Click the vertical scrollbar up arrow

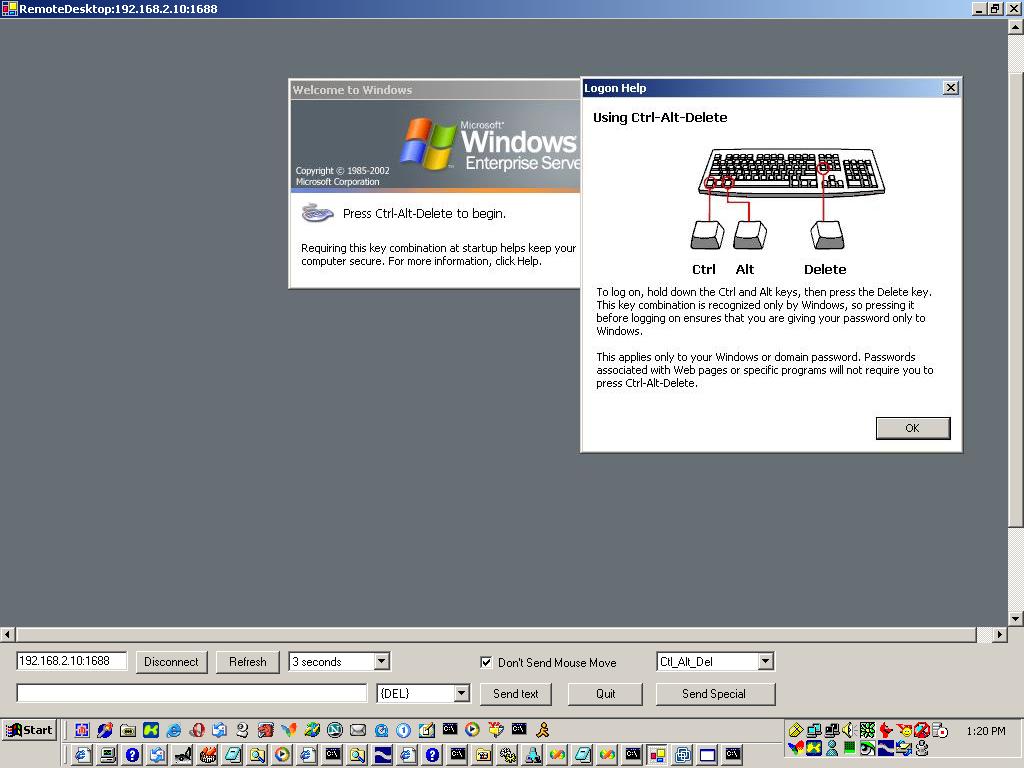[1016, 27]
